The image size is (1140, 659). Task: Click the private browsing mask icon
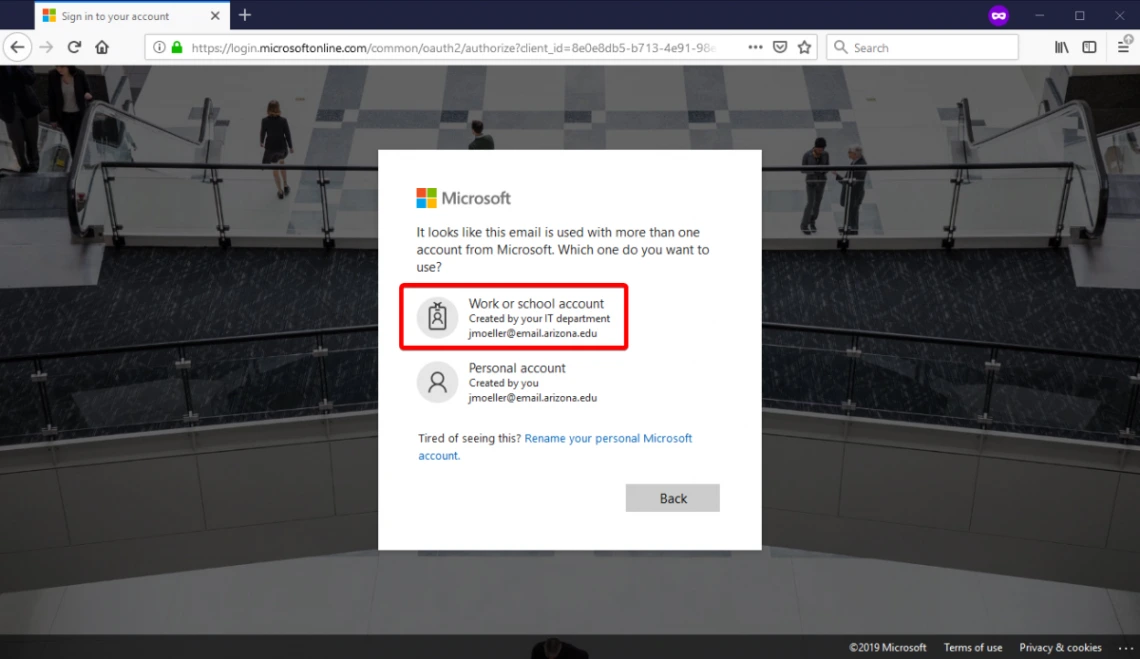pyautogui.click(x=999, y=15)
